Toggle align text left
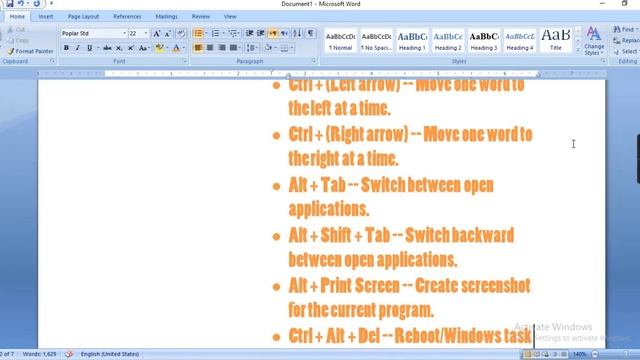640x360 pixels. 198,48
